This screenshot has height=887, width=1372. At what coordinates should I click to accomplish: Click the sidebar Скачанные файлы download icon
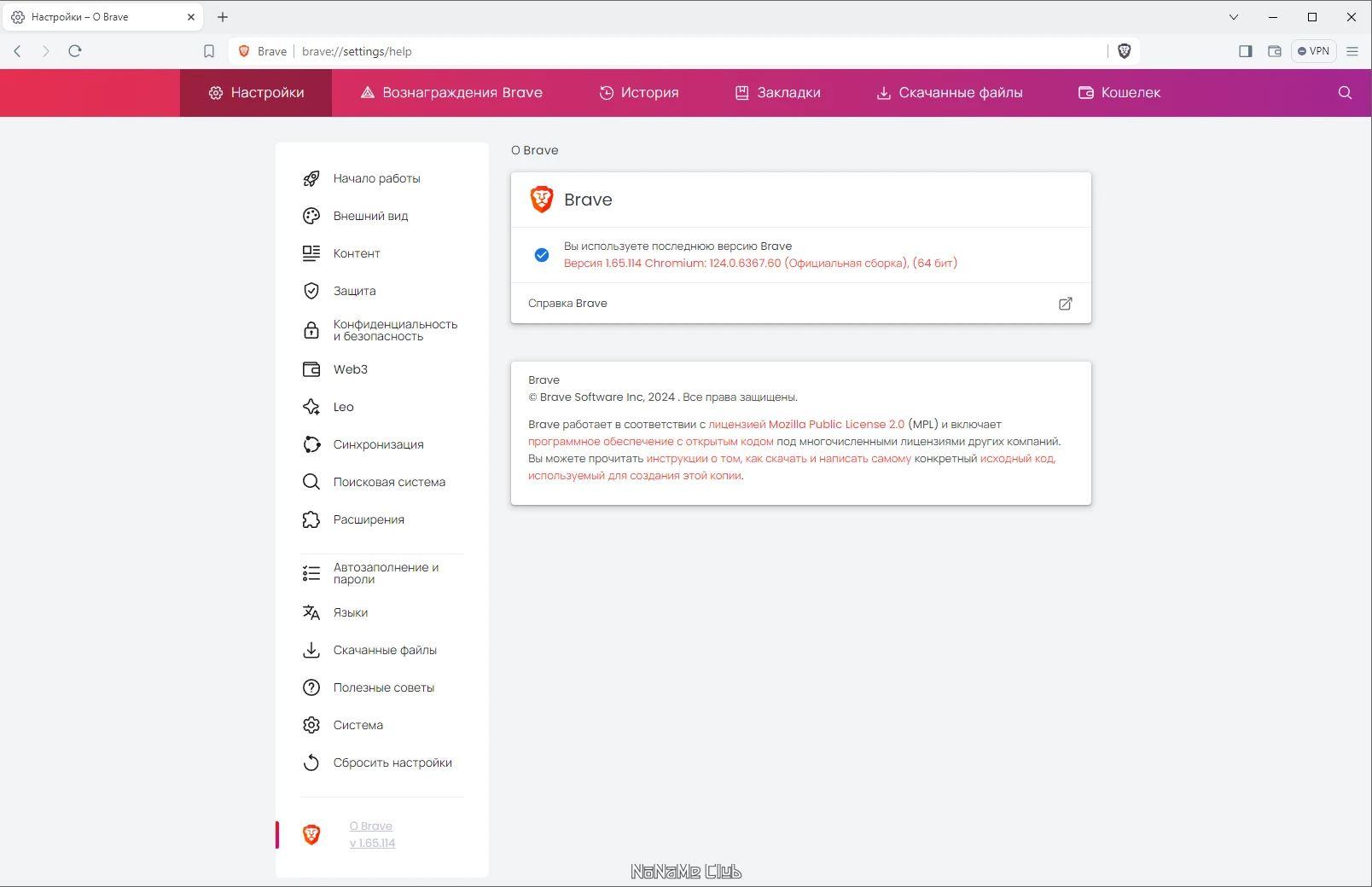(x=311, y=650)
